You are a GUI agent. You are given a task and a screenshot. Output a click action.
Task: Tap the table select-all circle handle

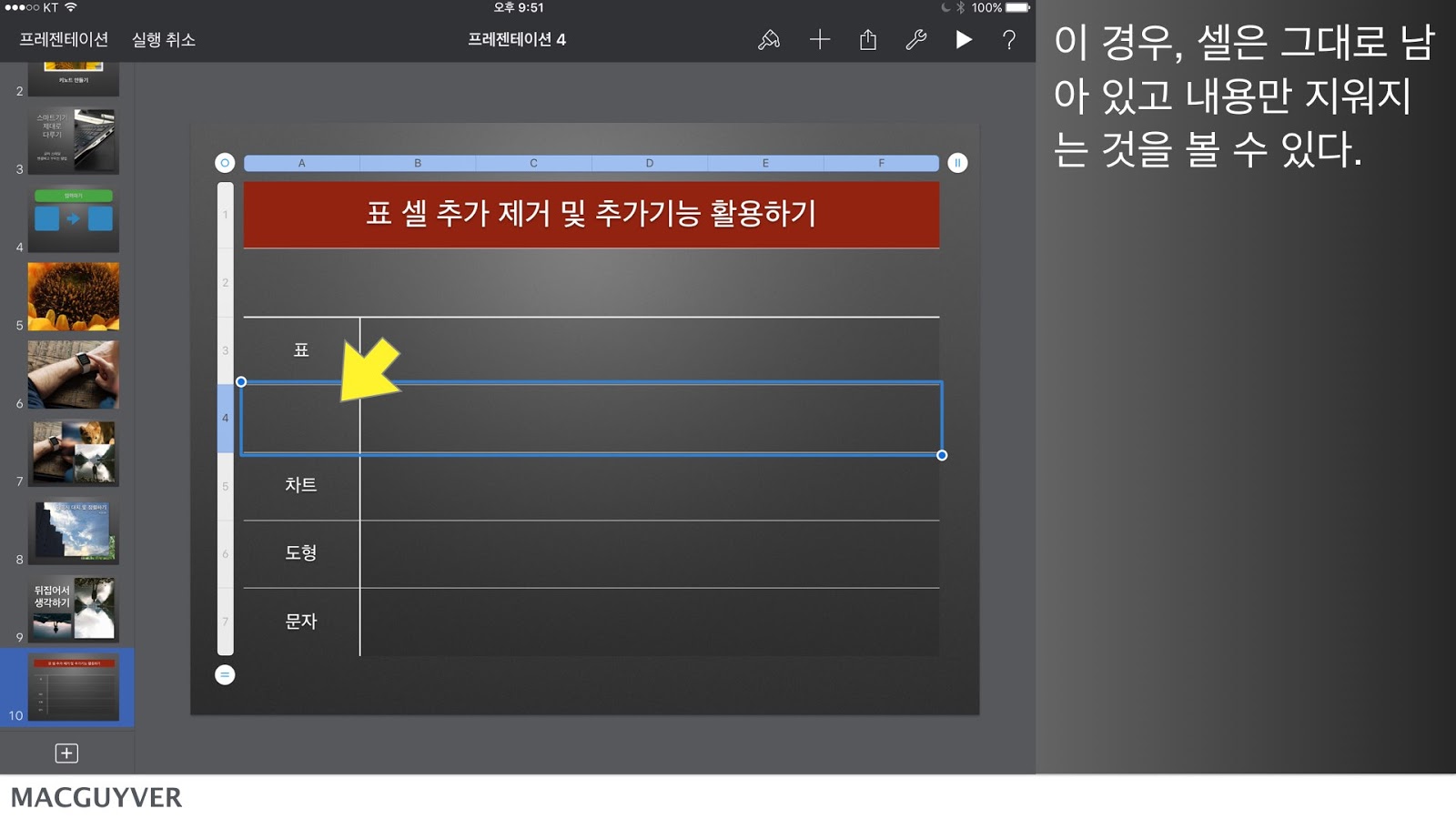(225, 163)
